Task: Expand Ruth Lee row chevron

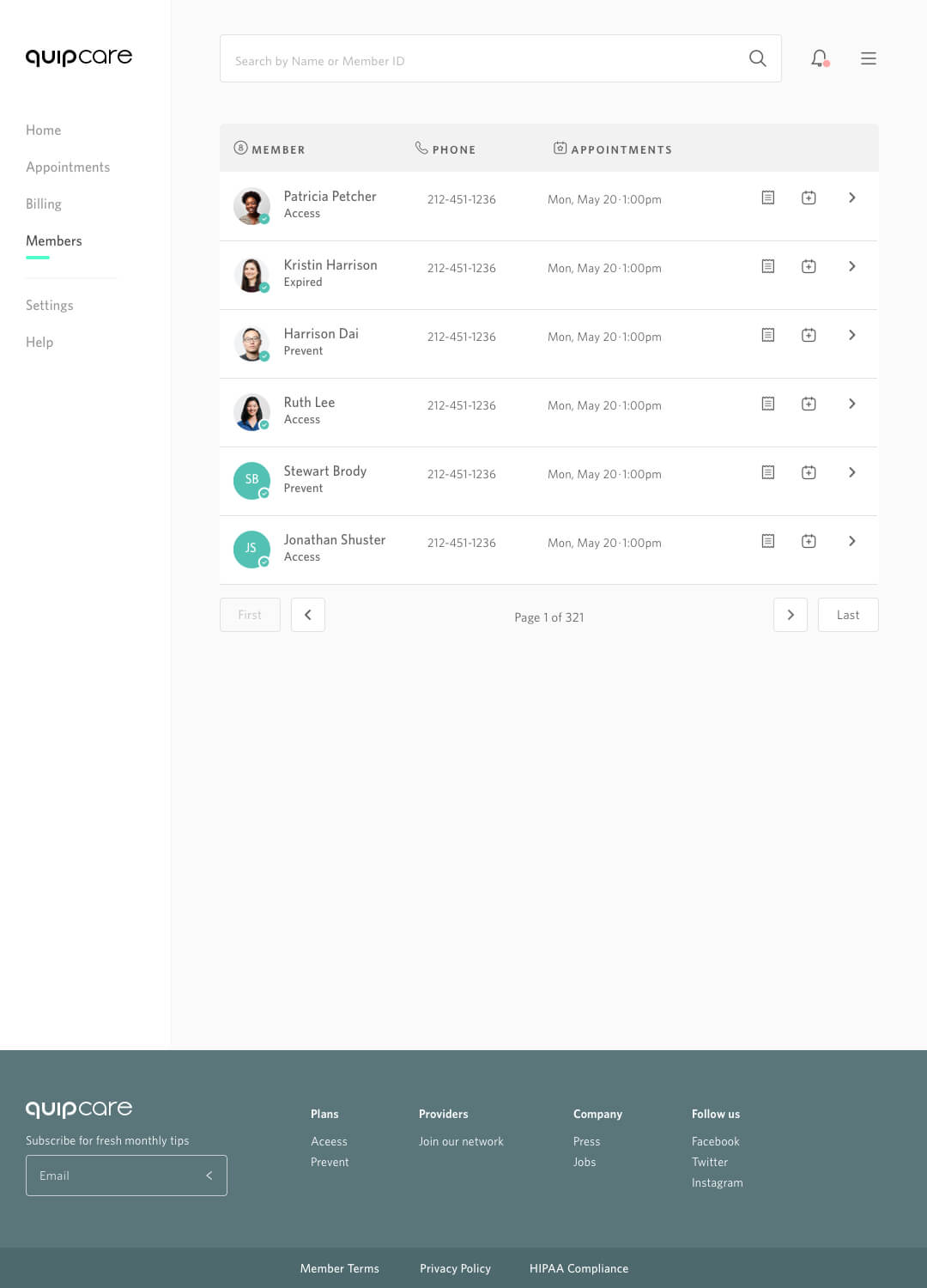Action: 851,404
